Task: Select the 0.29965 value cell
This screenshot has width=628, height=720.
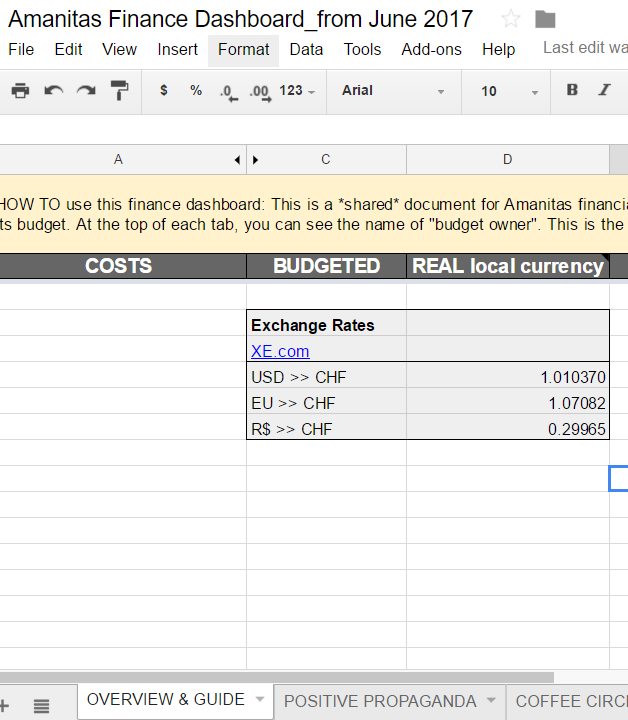Action: coord(508,429)
